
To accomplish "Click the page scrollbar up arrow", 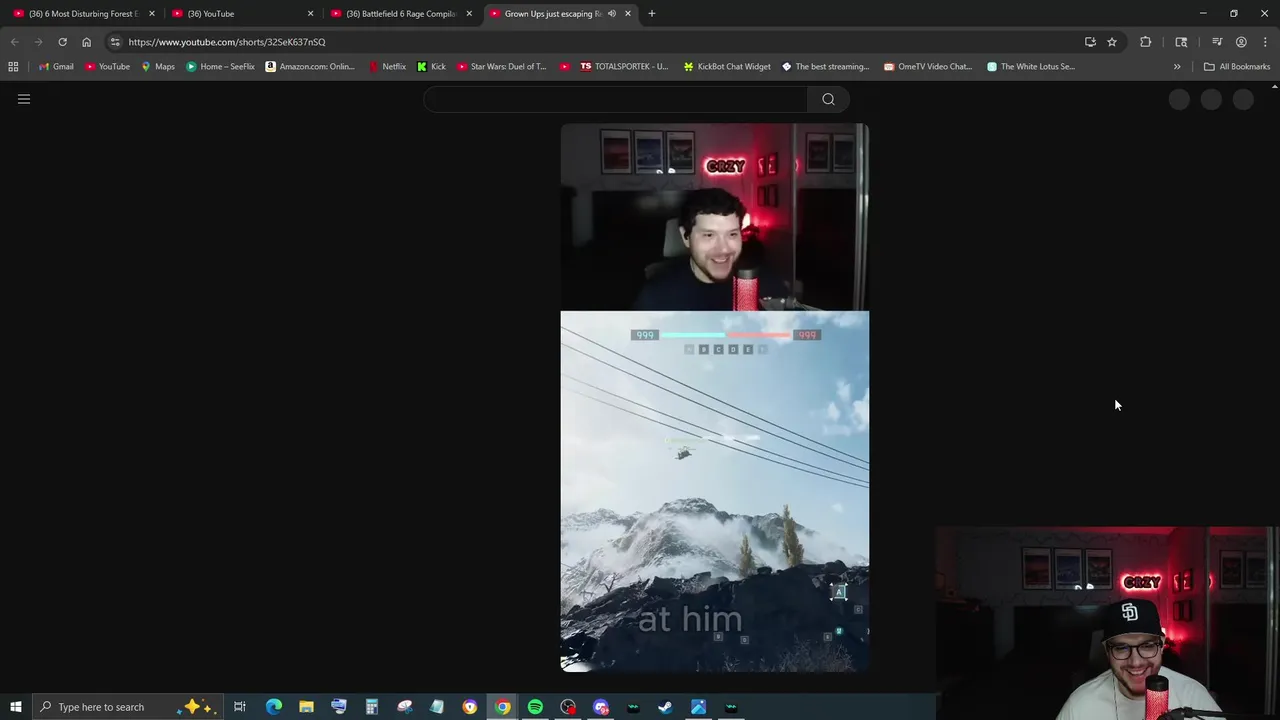I will point(1274,88).
